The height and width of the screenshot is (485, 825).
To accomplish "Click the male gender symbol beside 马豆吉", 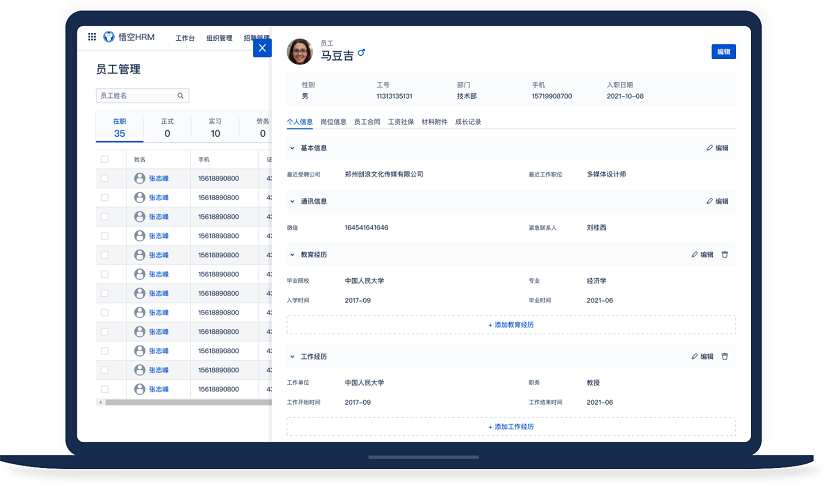I will click(x=362, y=53).
